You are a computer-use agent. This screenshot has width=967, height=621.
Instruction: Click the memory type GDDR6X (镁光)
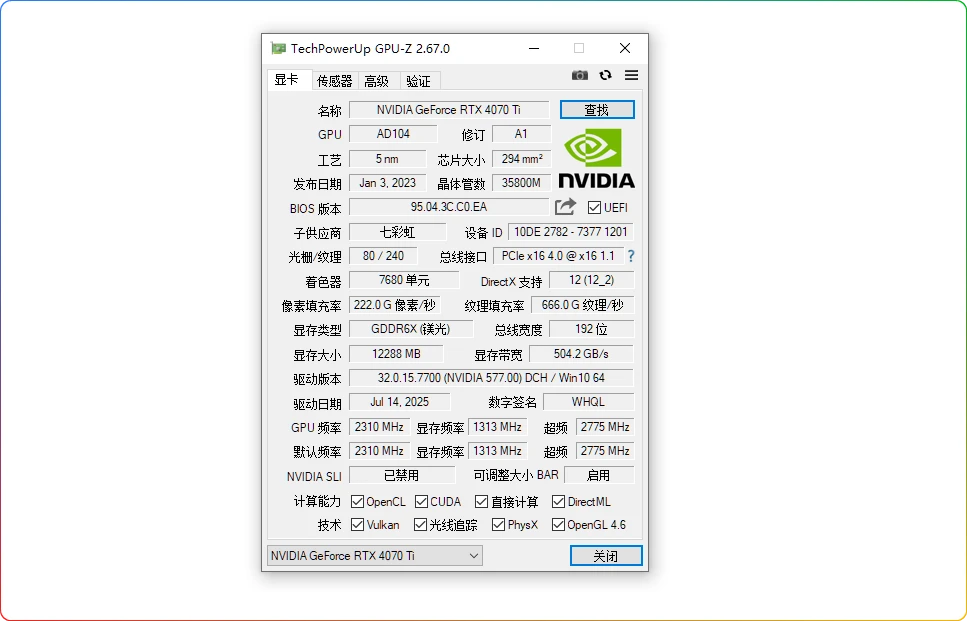(x=411, y=329)
